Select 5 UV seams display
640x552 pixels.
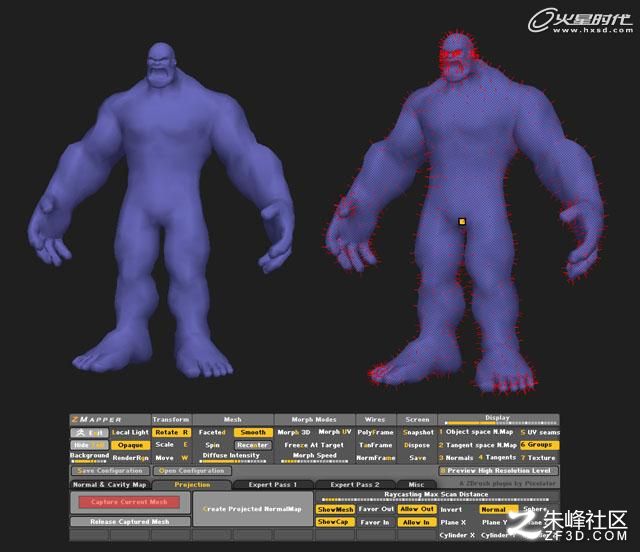(x=540, y=432)
